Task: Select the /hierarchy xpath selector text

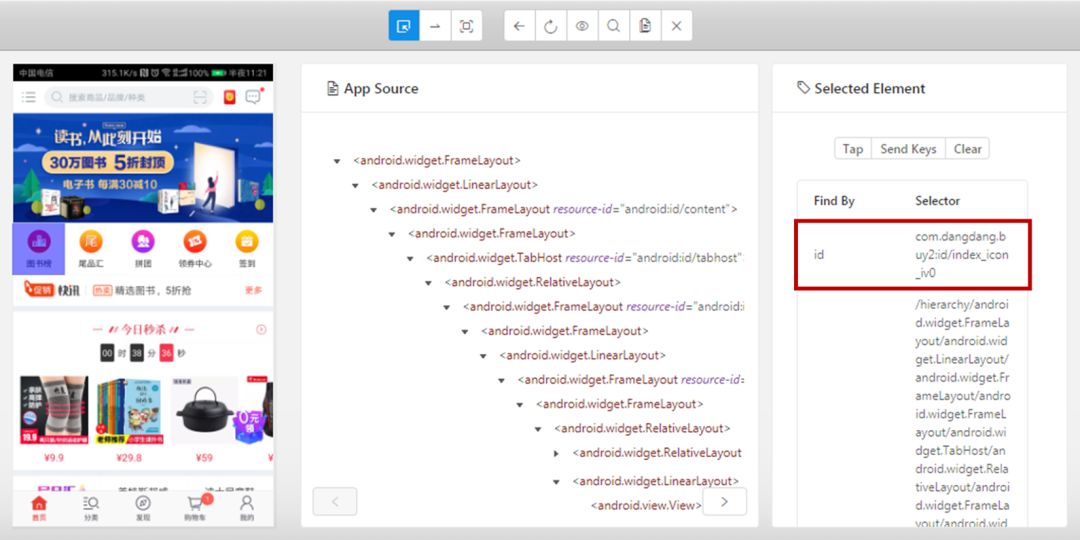Action: click(x=962, y=415)
